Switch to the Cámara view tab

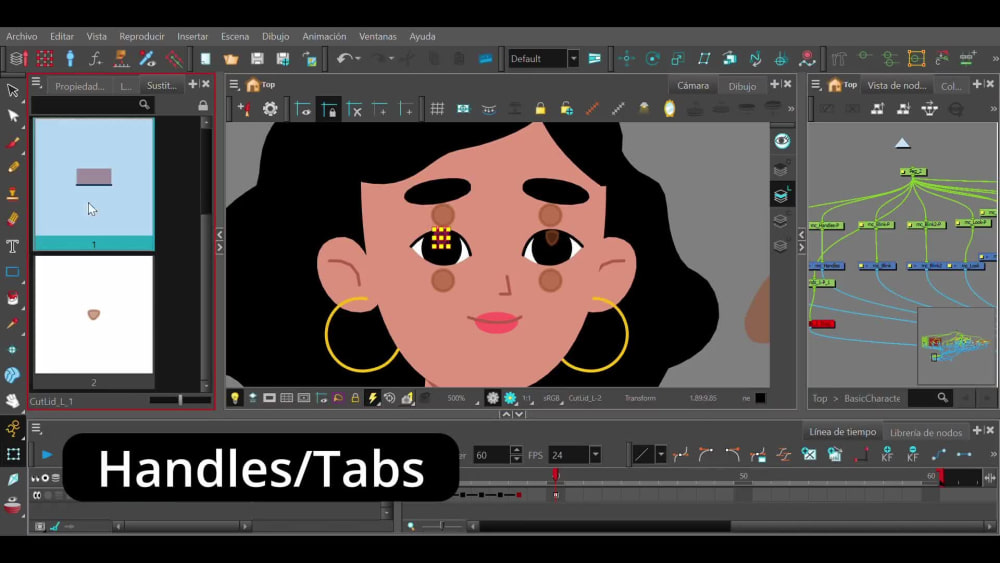pyautogui.click(x=693, y=85)
